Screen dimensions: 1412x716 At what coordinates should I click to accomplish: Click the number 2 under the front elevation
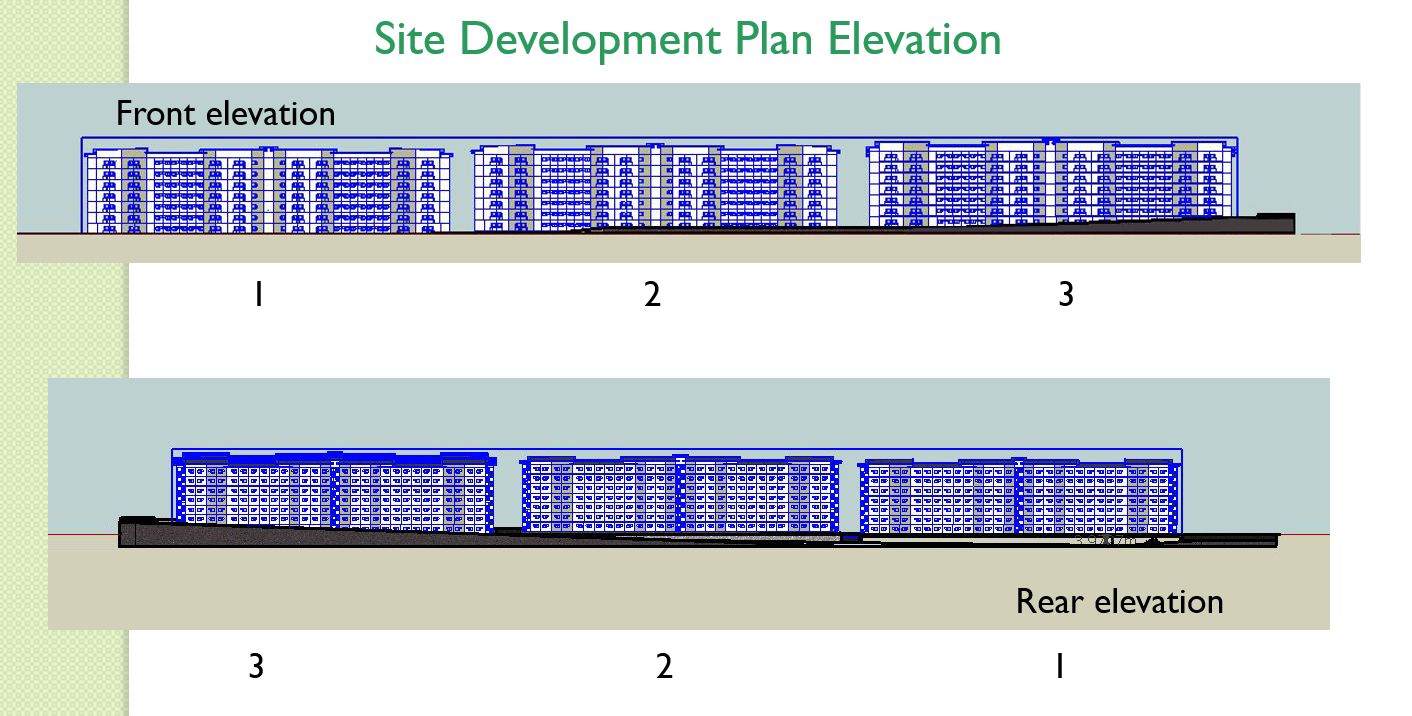coord(653,293)
